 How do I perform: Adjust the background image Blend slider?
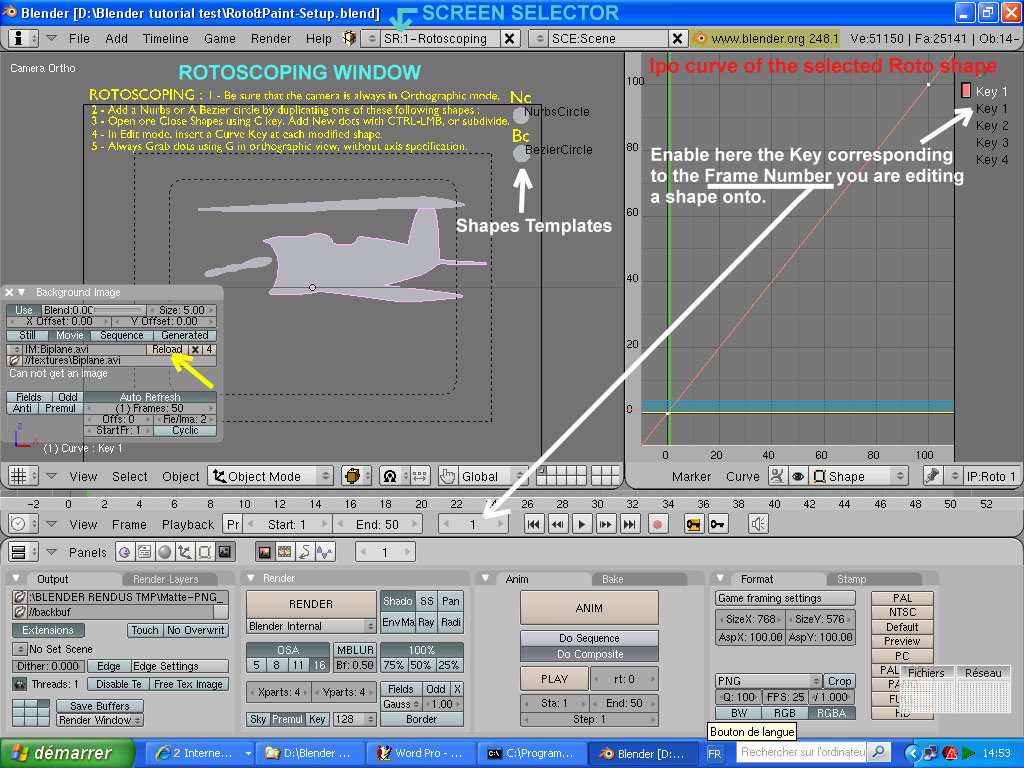pos(94,310)
